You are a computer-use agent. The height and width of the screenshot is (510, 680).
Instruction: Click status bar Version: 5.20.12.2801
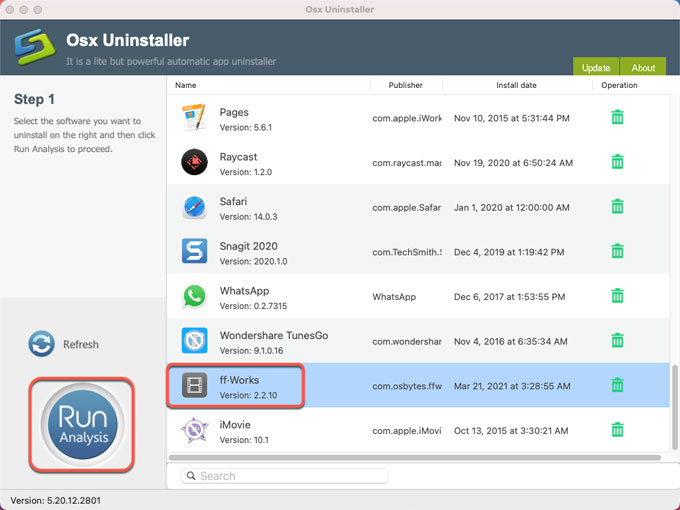point(55,500)
